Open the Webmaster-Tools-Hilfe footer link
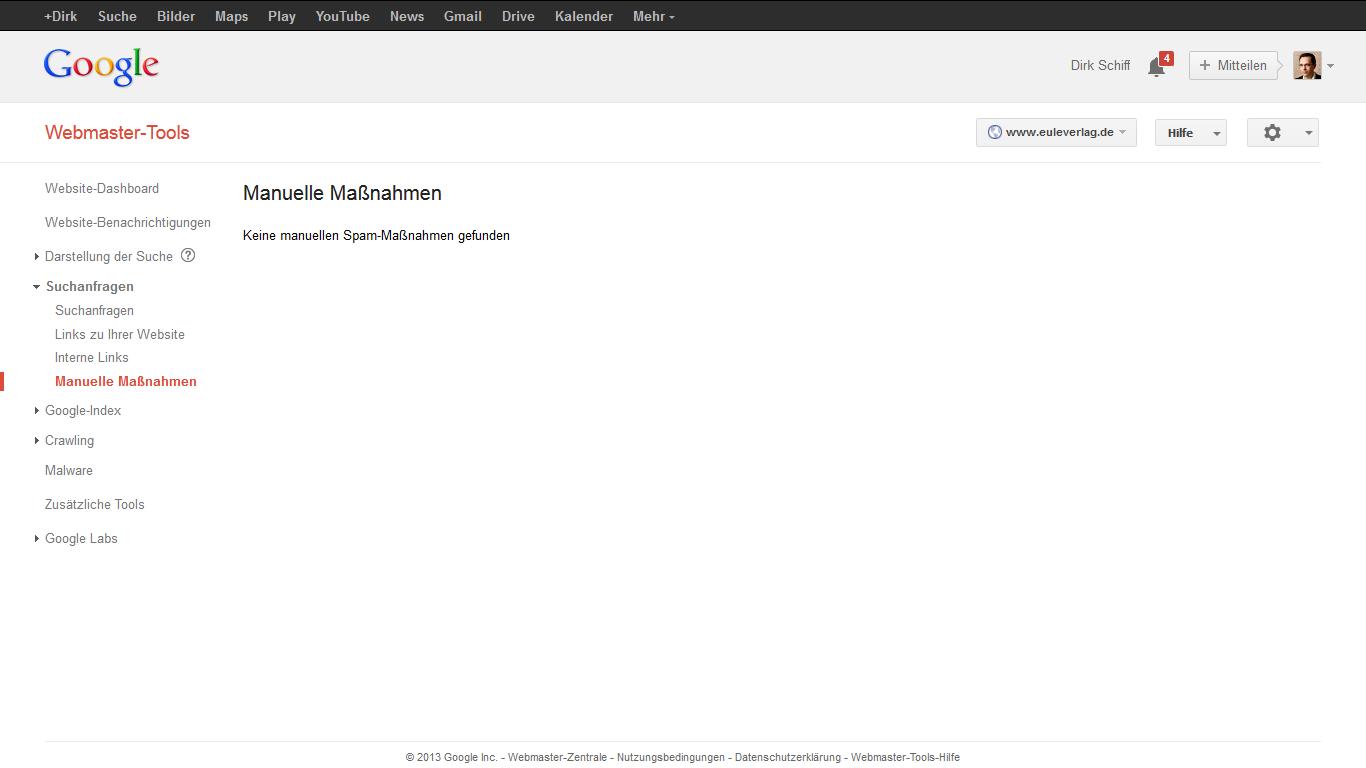Image resolution: width=1366 pixels, height=768 pixels. pos(905,757)
